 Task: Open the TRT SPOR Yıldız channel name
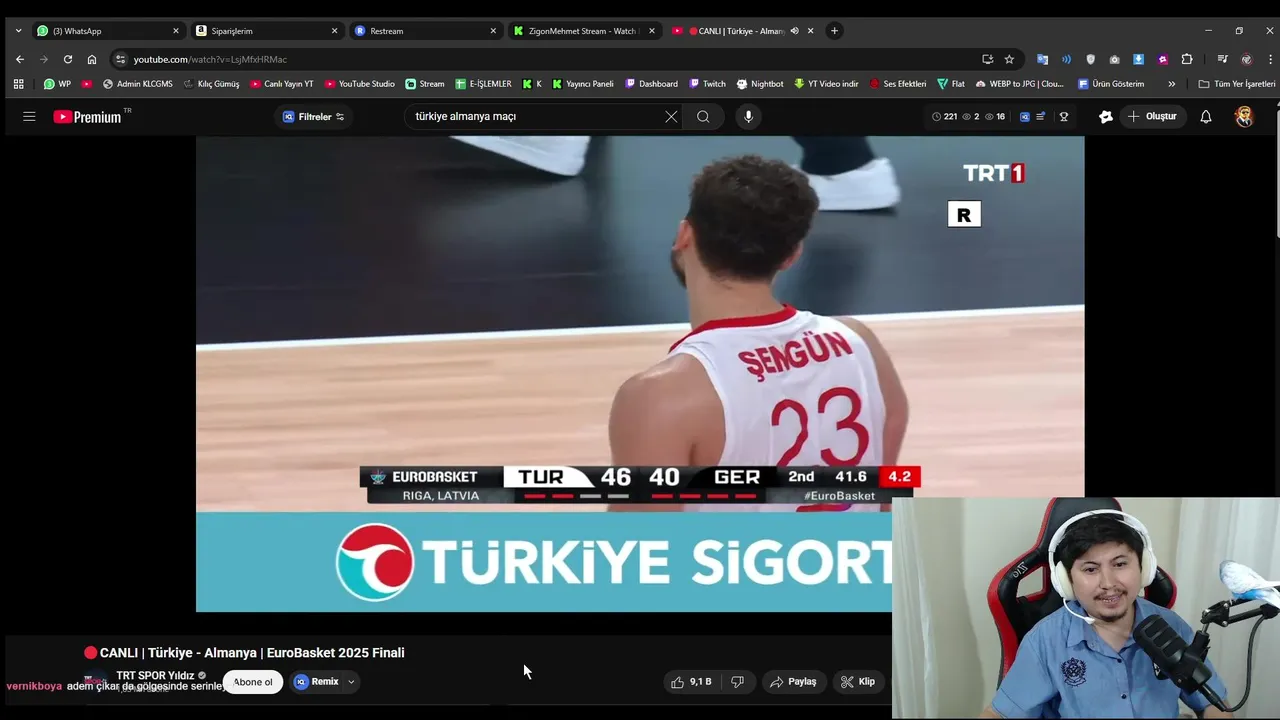click(x=155, y=676)
